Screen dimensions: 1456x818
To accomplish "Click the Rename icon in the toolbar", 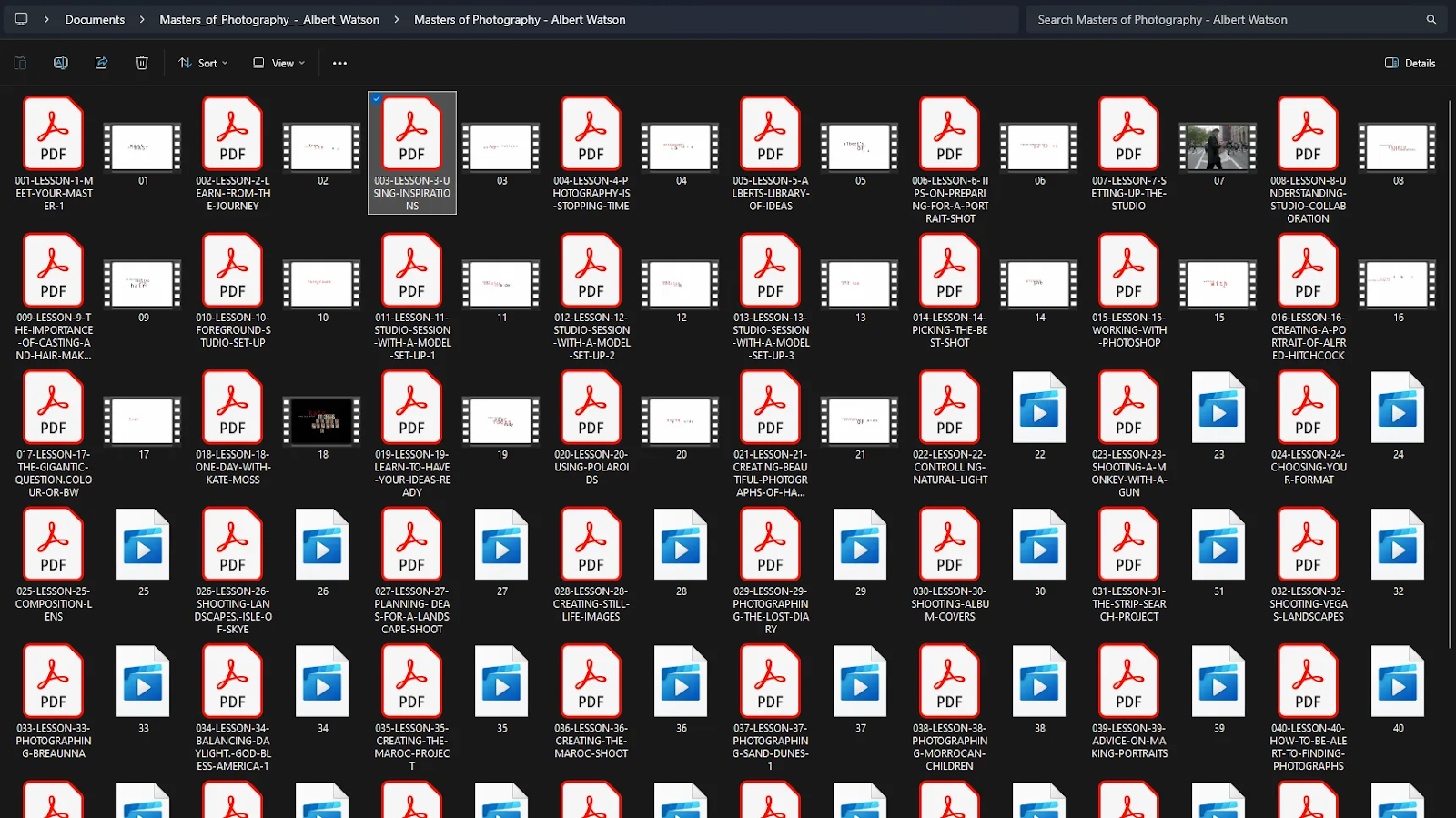I will (x=61, y=63).
